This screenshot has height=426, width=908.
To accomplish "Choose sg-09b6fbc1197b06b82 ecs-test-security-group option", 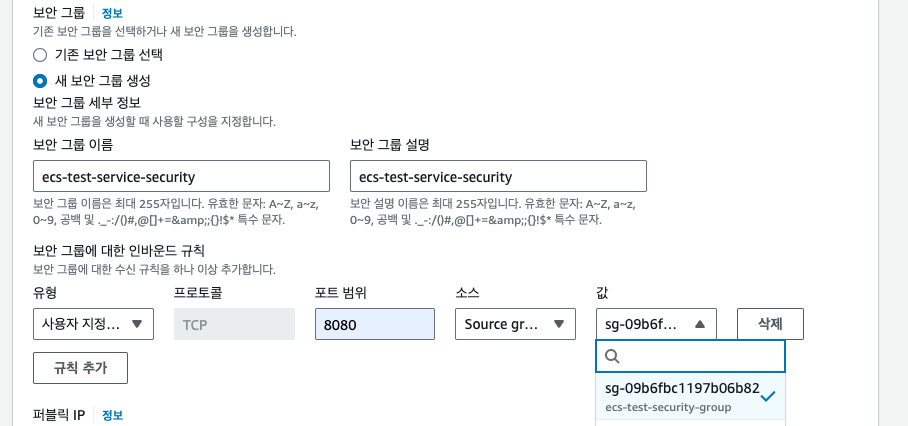I will point(690,396).
